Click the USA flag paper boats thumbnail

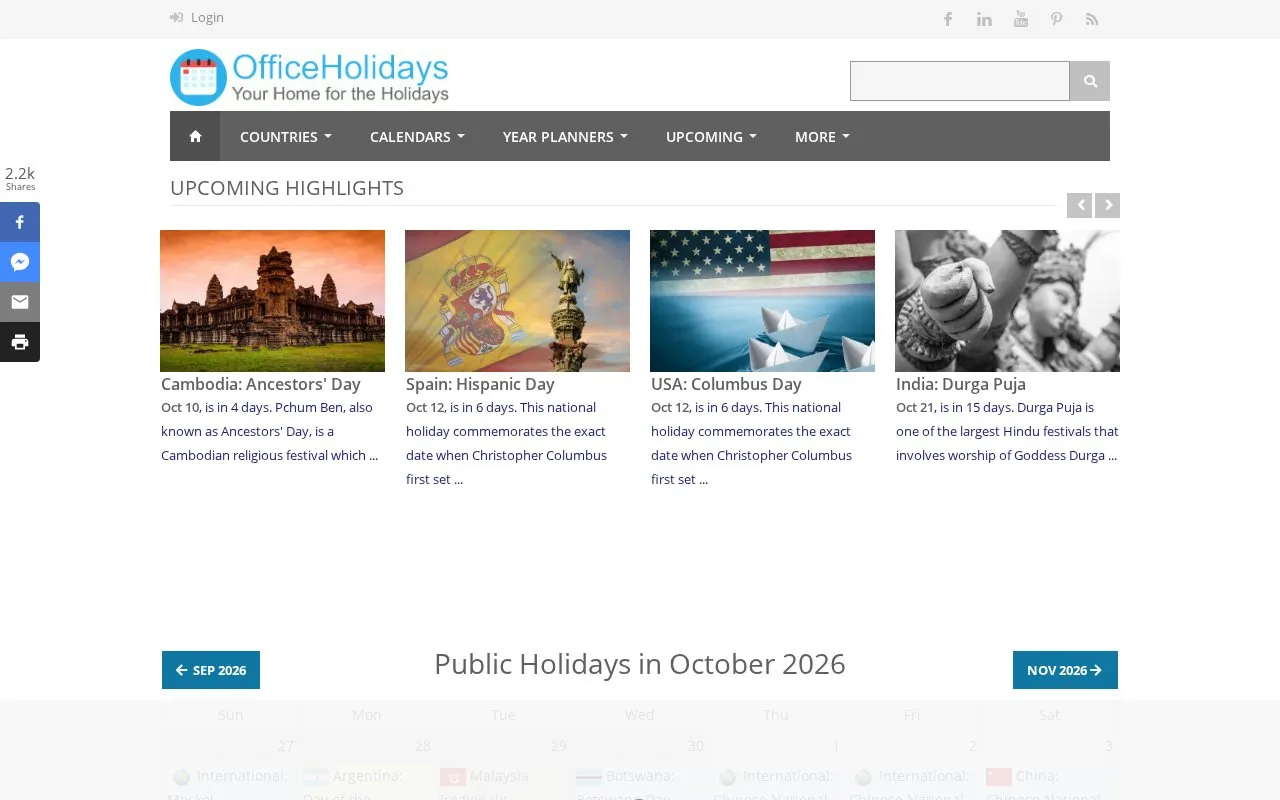tap(762, 301)
